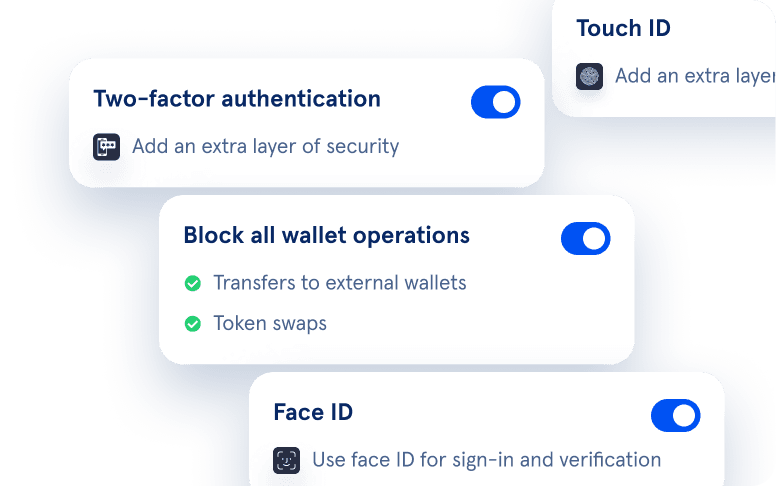Image resolution: width=776 pixels, height=486 pixels.
Task: Click green checkmark beside Transfers to external wallets
Action: [193, 284]
